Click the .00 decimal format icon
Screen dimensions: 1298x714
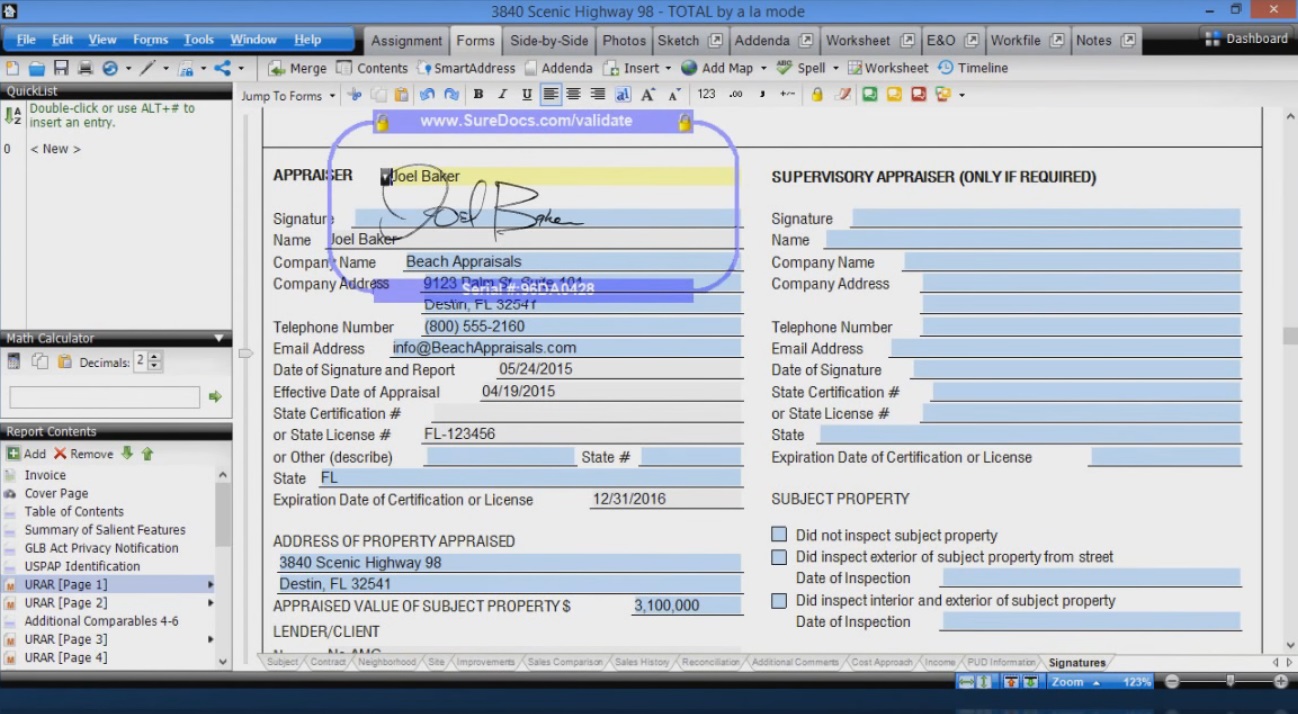[736, 95]
